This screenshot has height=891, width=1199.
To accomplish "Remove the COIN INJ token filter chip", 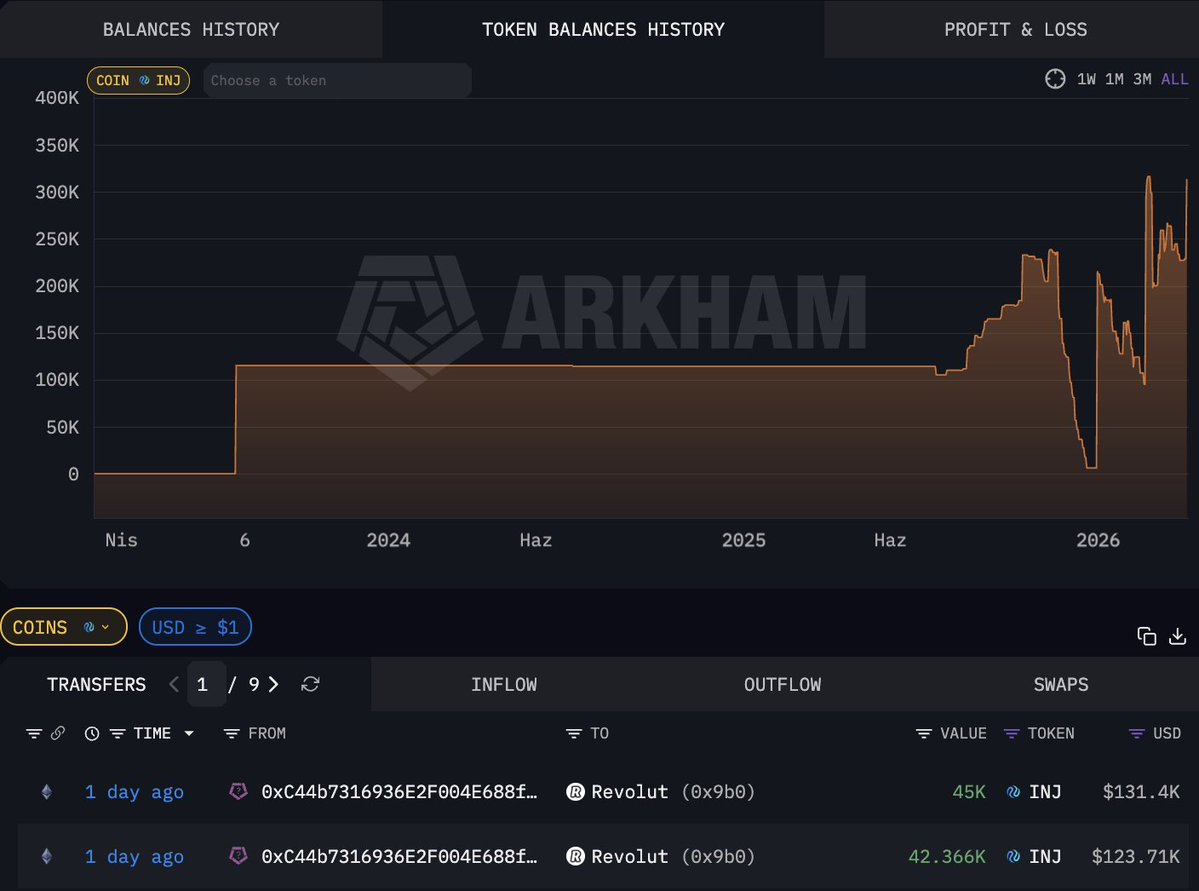I will click(138, 80).
